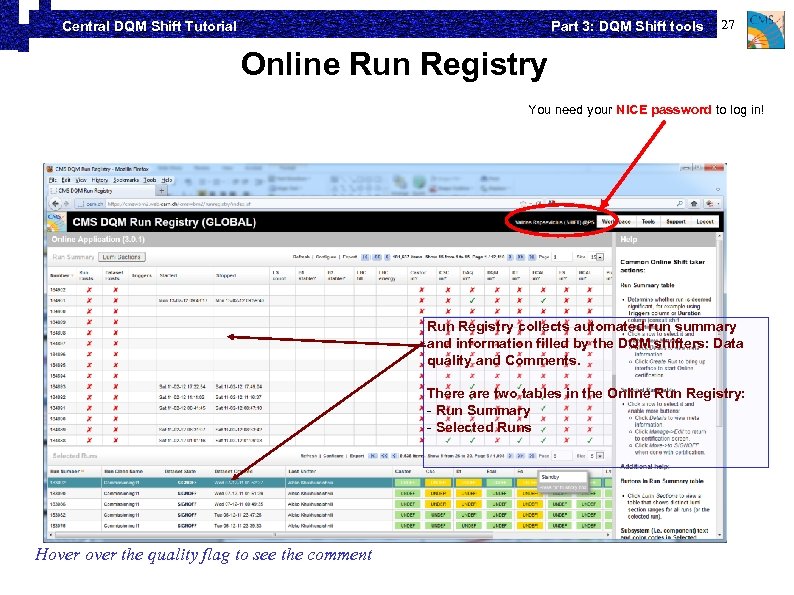The width and height of the screenshot is (794, 595).
Task: Select the highlighted first Selected Runs row
Action: tap(330, 483)
